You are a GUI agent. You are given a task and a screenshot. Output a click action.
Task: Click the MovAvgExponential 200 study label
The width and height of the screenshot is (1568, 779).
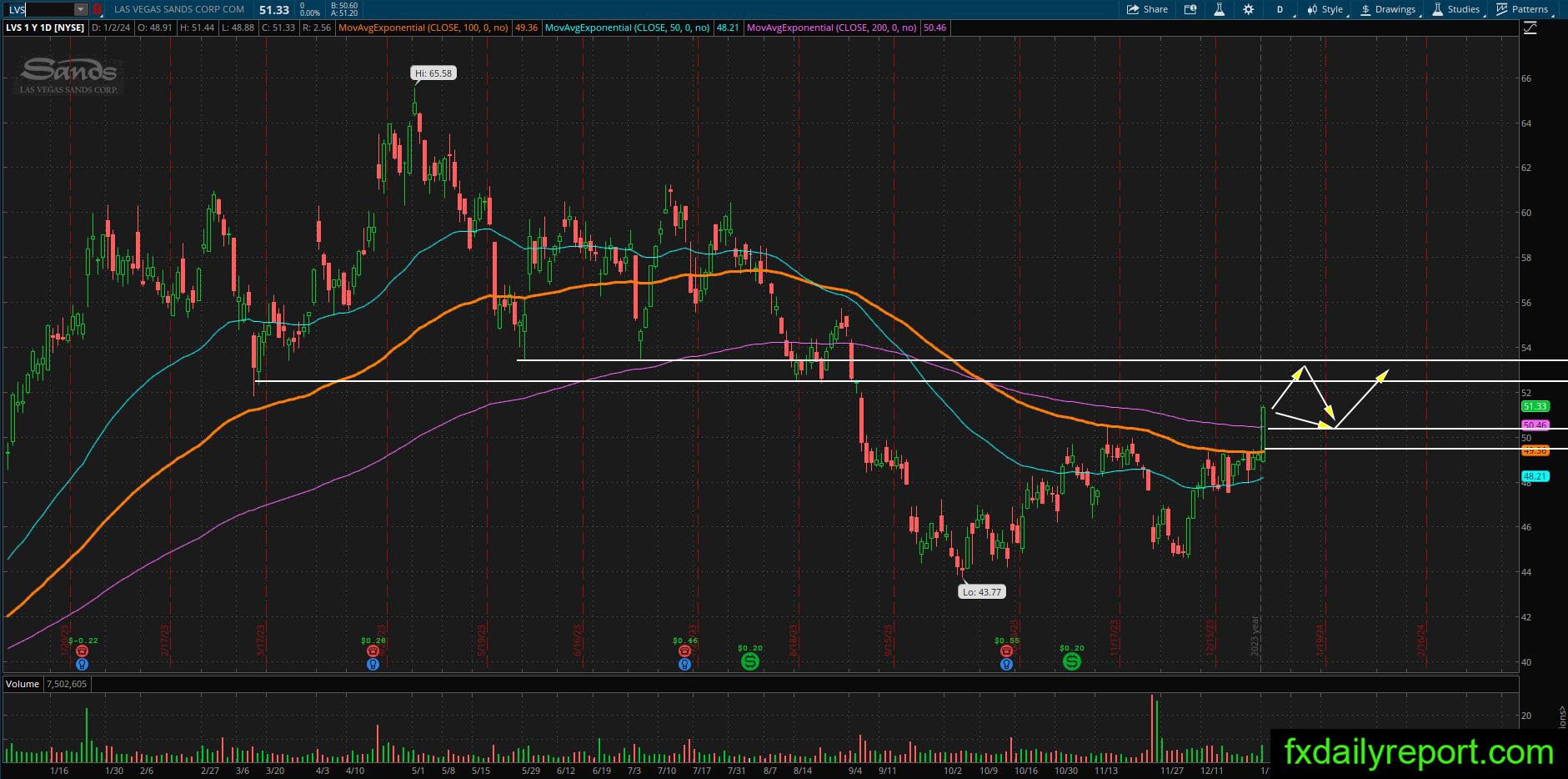tap(832, 28)
